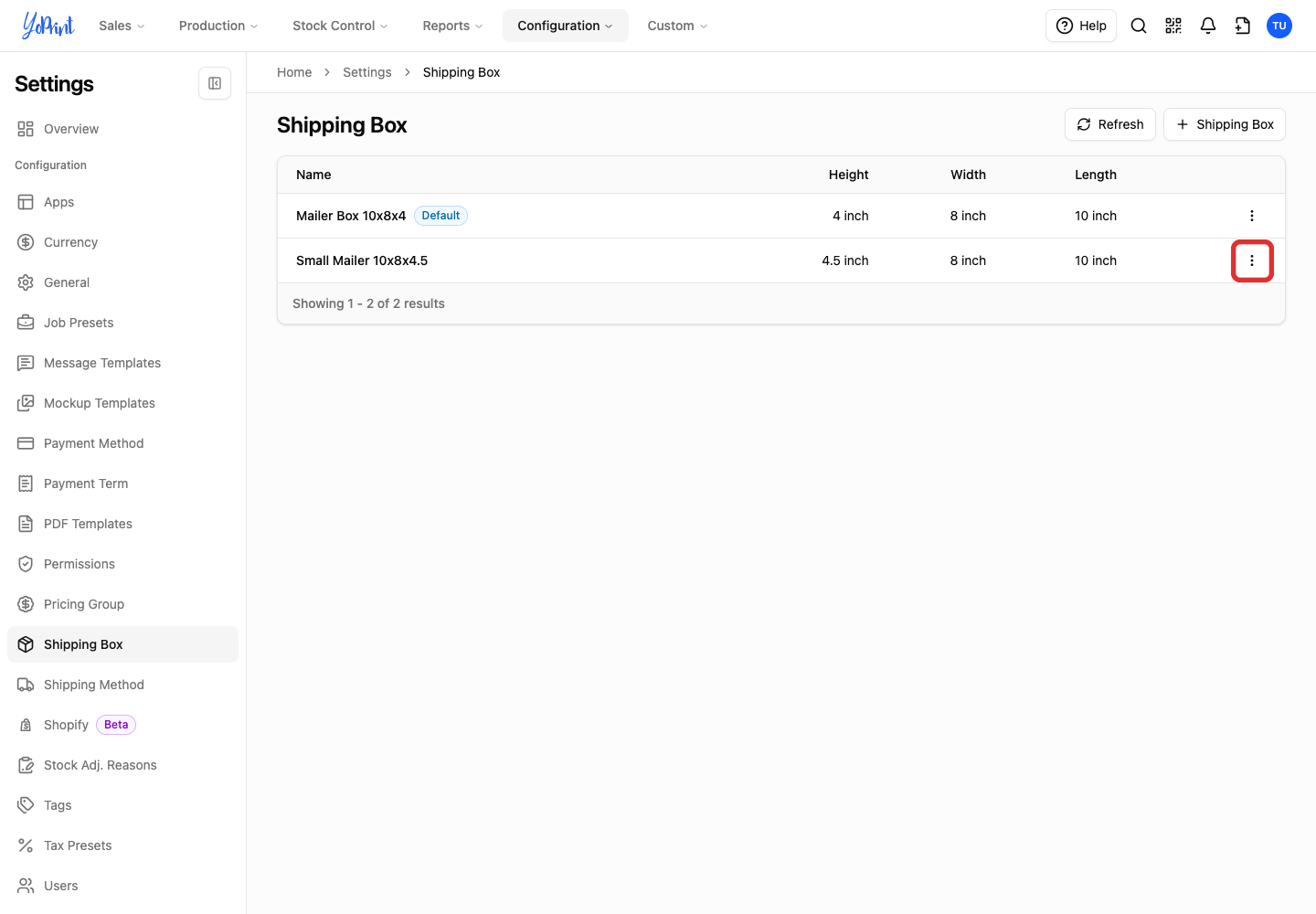Screen dimensions: 1316x914
Task: Expand the Configuration menu
Action: [x=565, y=26]
